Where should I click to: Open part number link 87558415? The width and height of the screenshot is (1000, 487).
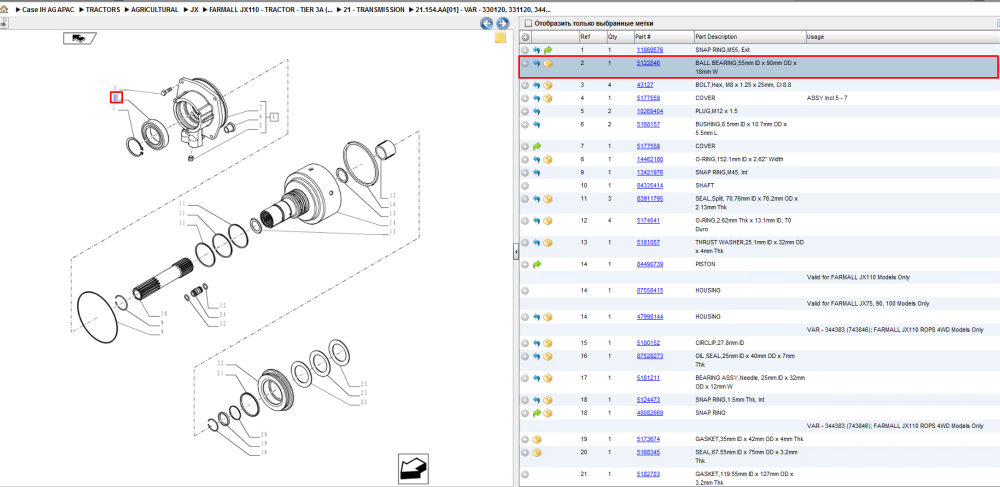649,291
